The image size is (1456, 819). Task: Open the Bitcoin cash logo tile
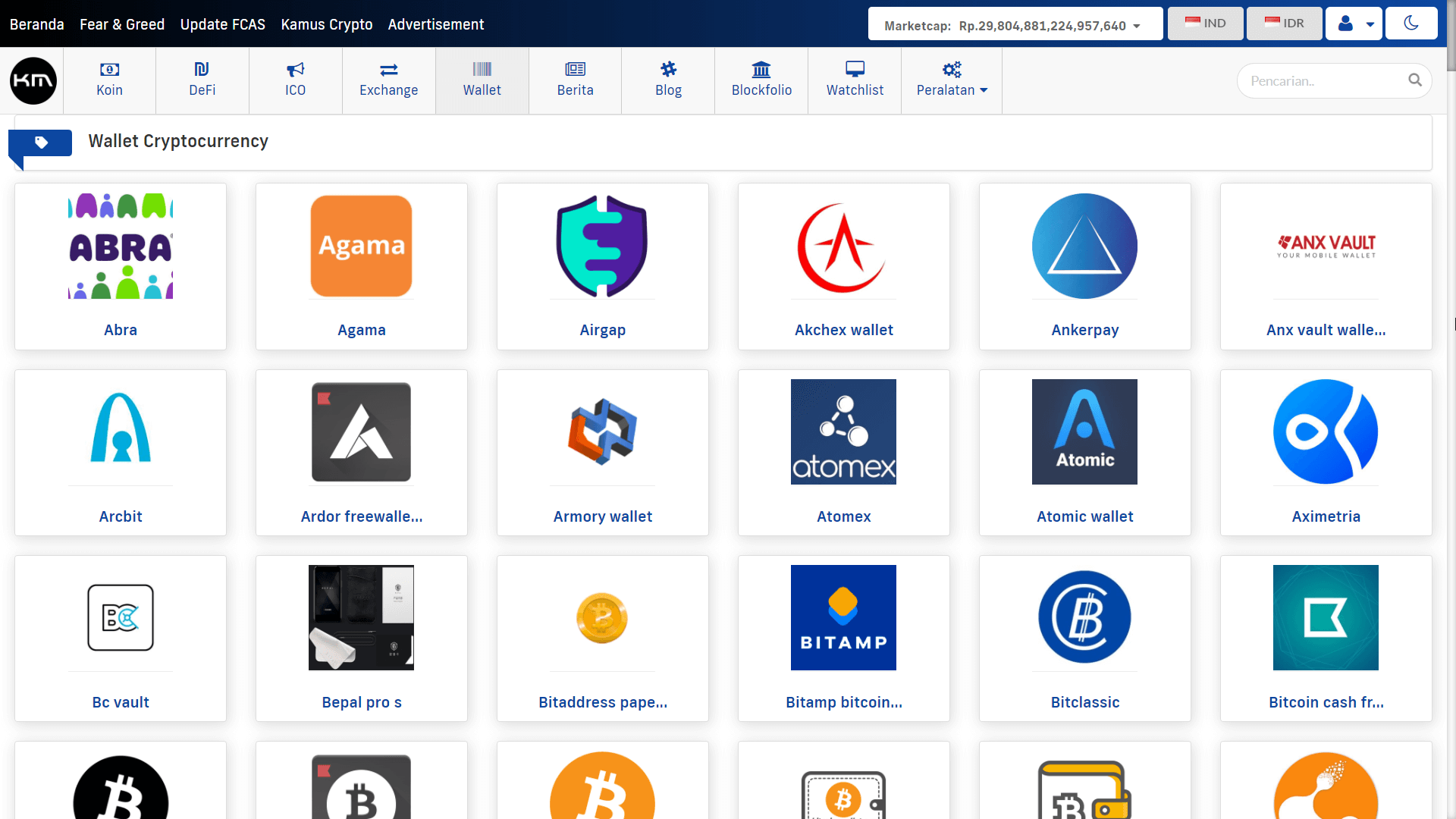[1326, 617]
